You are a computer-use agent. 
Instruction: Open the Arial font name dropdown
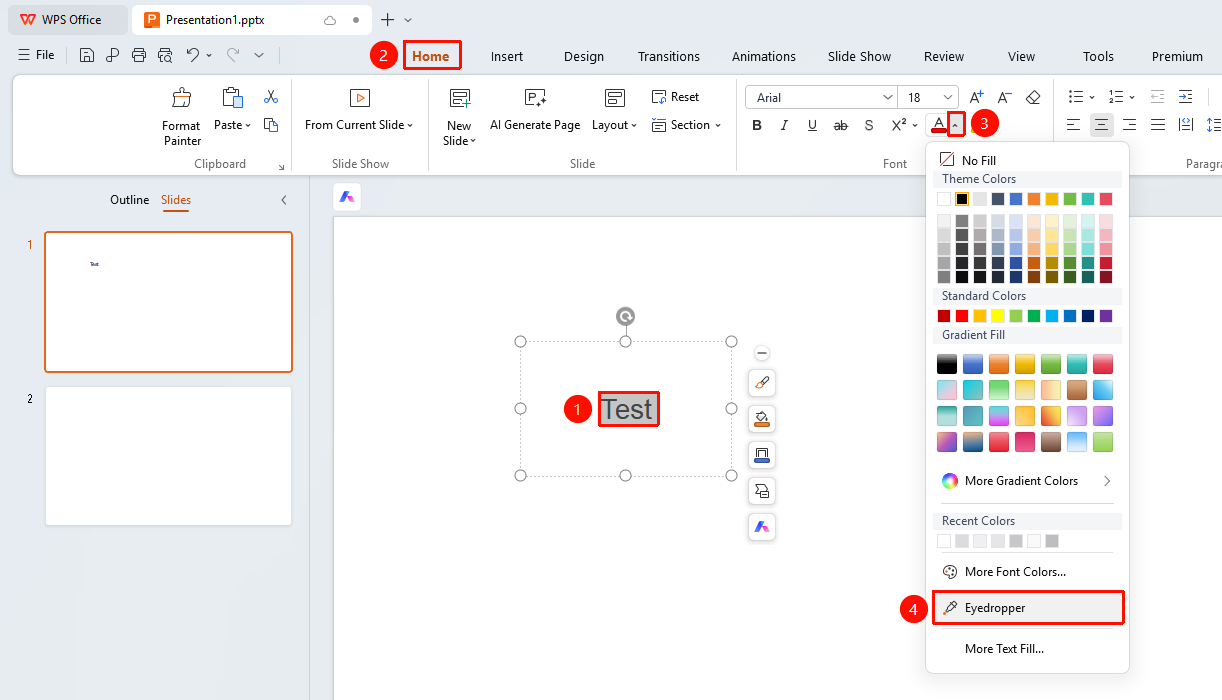pos(888,97)
